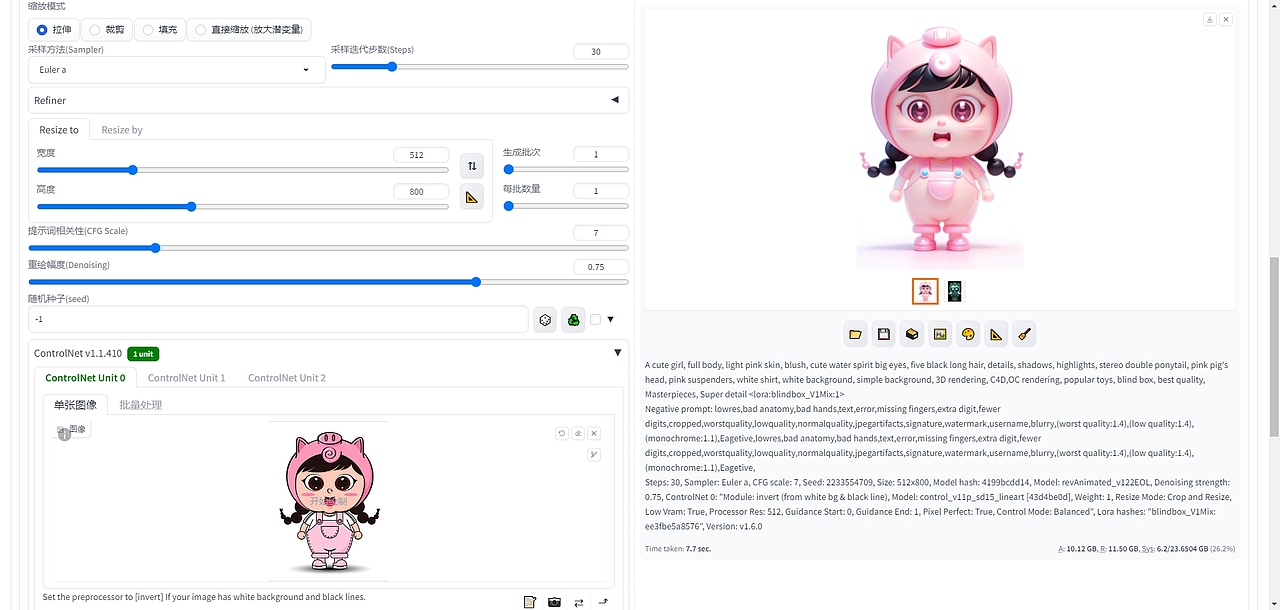Edit the 生成批次 value field
The width and height of the screenshot is (1280, 610).
(601, 154)
